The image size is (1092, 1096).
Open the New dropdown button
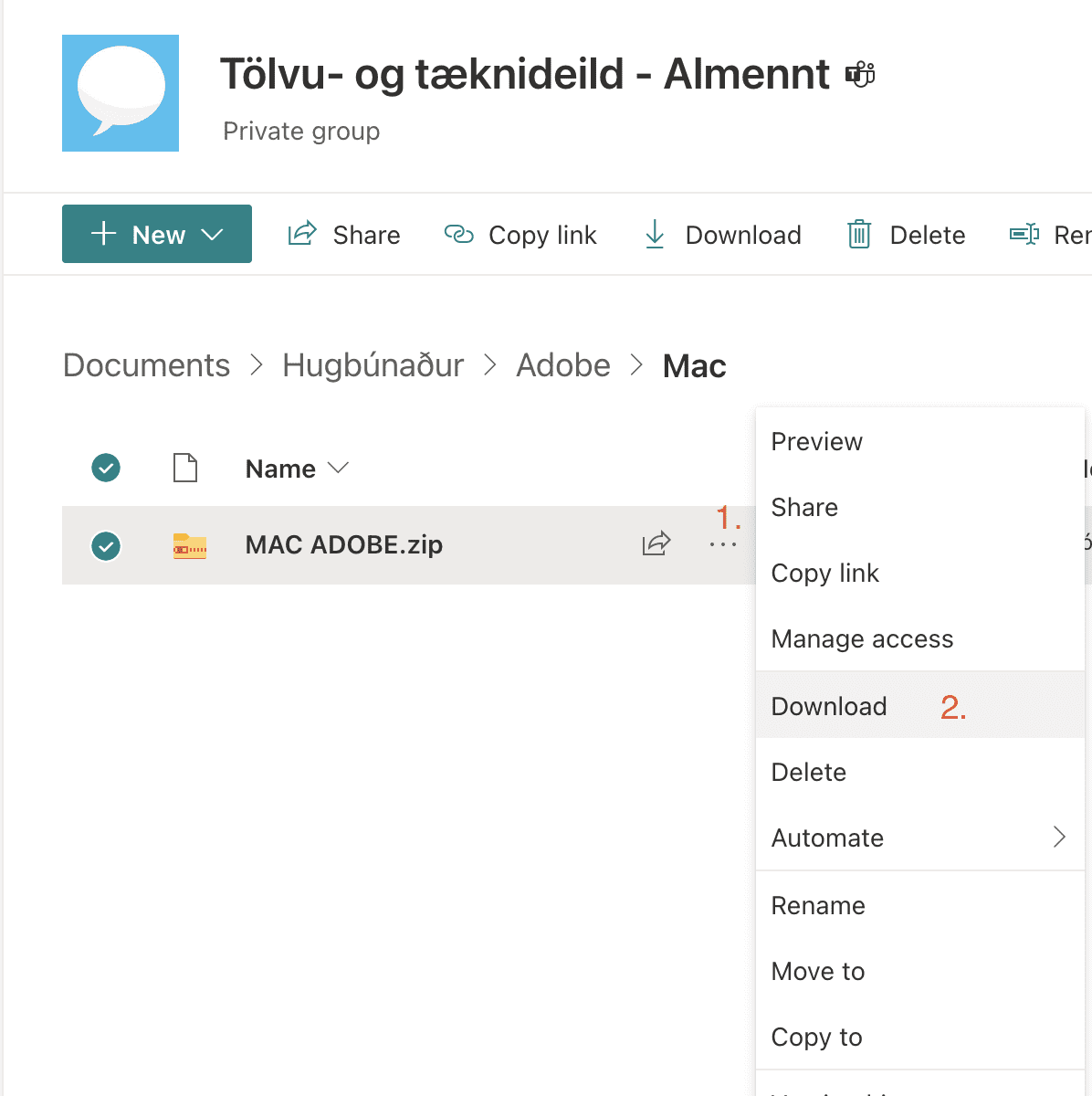[157, 235]
